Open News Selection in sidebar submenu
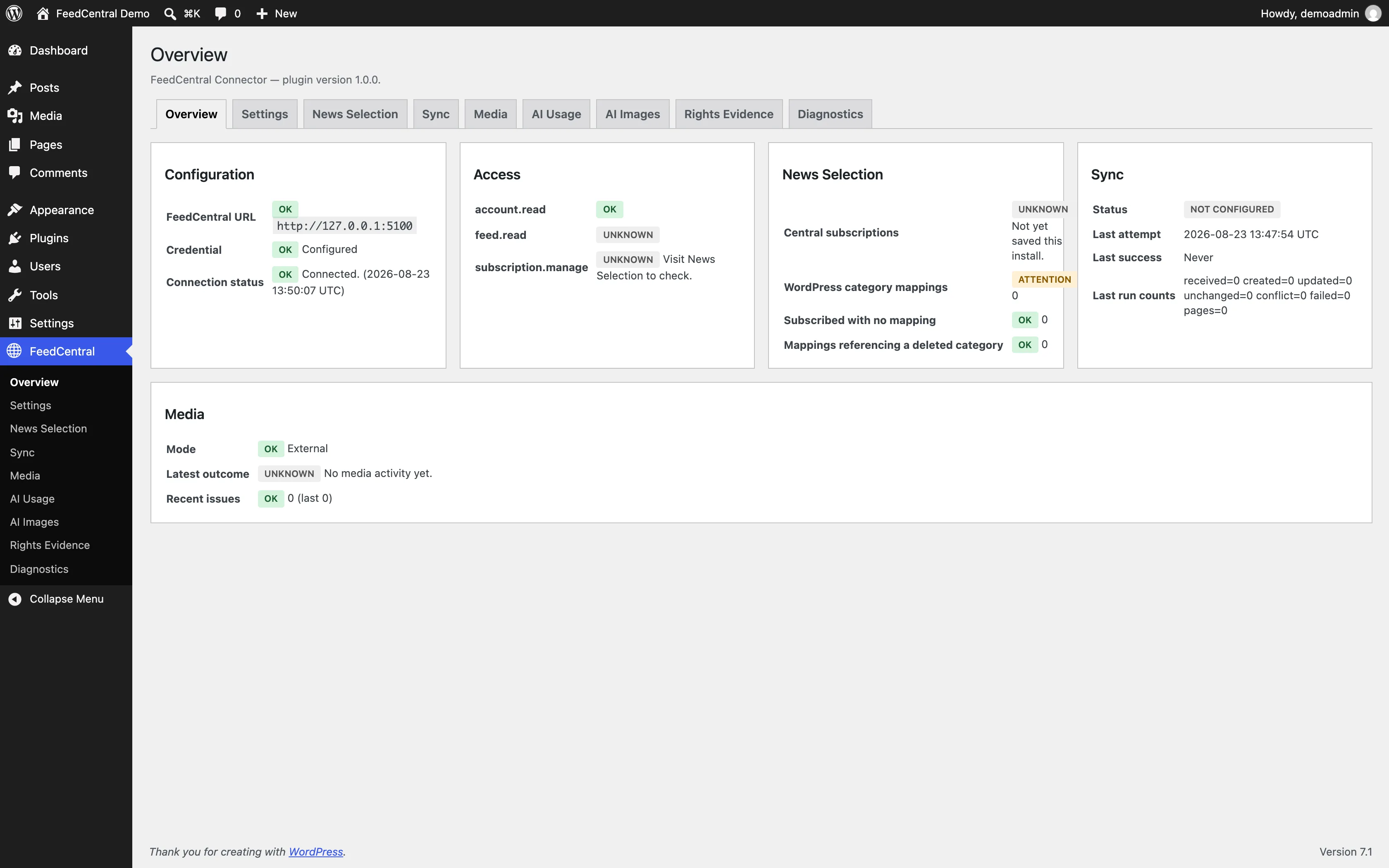Screen dimensions: 1389x868 [x=48, y=429]
